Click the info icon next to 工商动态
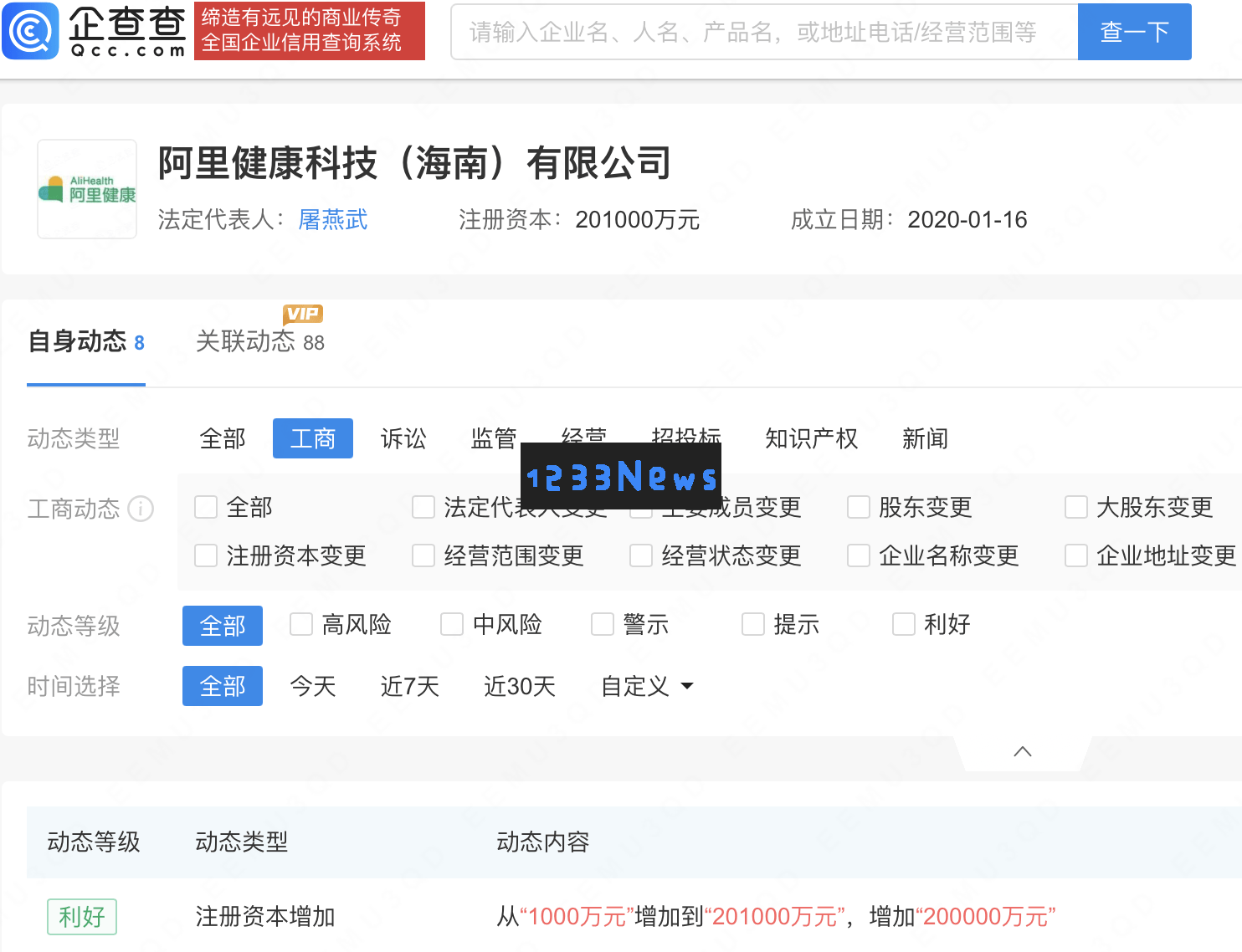The height and width of the screenshot is (952, 1242). coord(141,509)
